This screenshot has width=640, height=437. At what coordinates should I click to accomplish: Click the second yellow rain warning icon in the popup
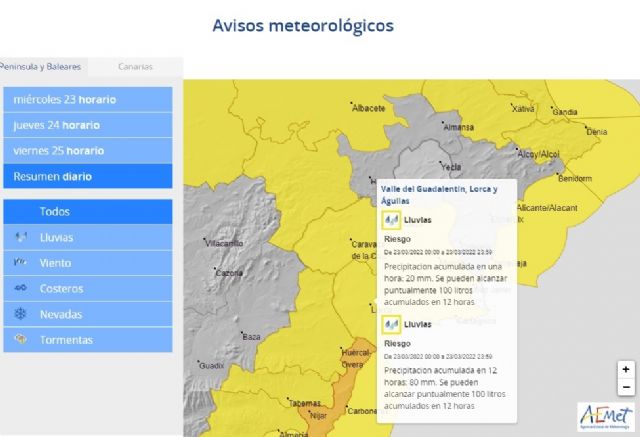click(x=391, y=324)
